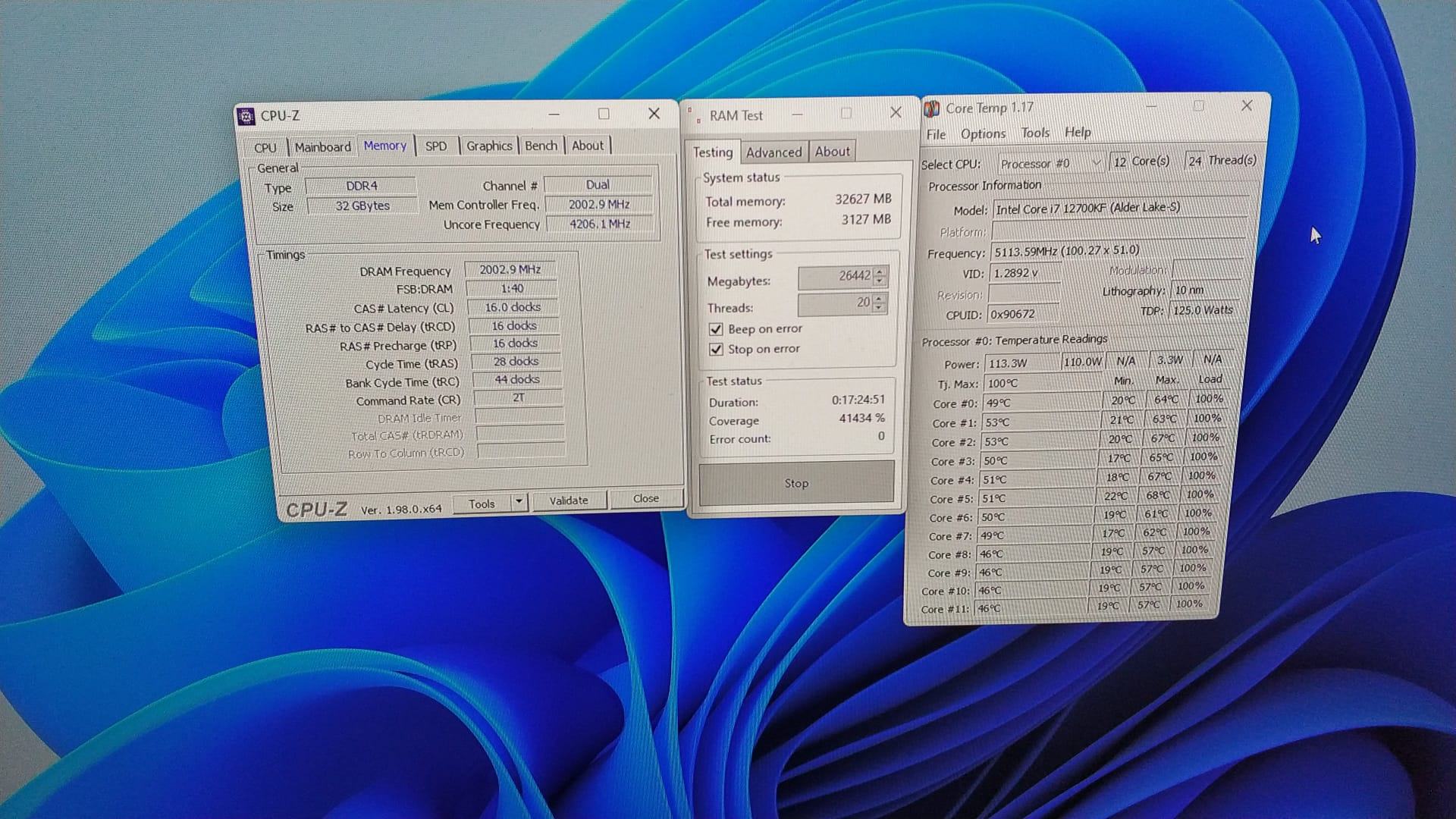
Task: Minimize the RAM Test window
Action: point(797,115)
